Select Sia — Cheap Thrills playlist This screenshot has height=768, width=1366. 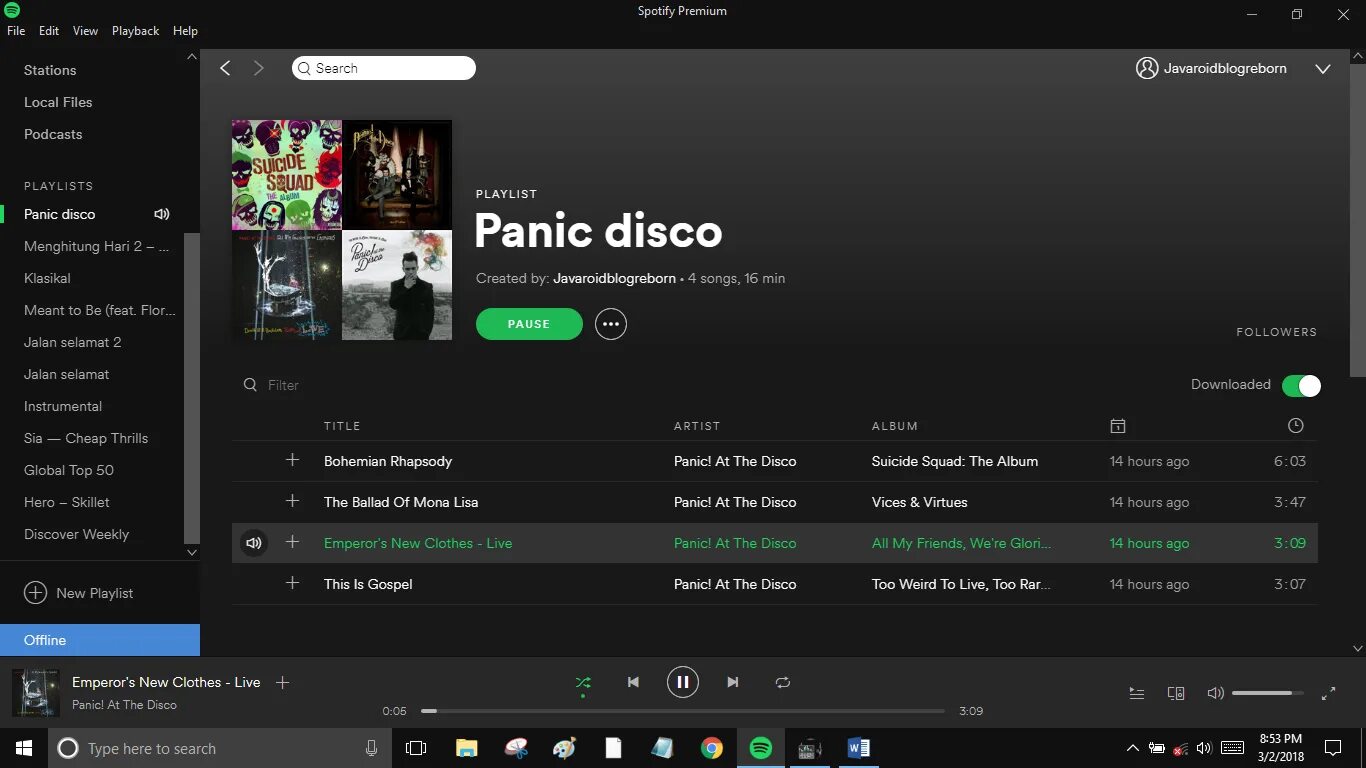pyautogui.click(x=86, y=438)
